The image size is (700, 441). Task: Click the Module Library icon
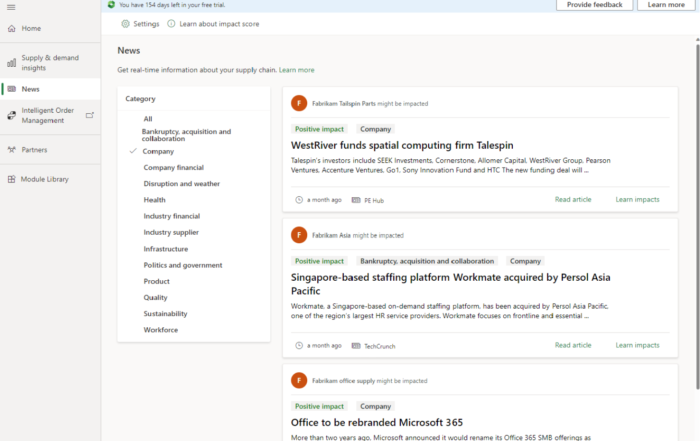click(x=12, y=179)
